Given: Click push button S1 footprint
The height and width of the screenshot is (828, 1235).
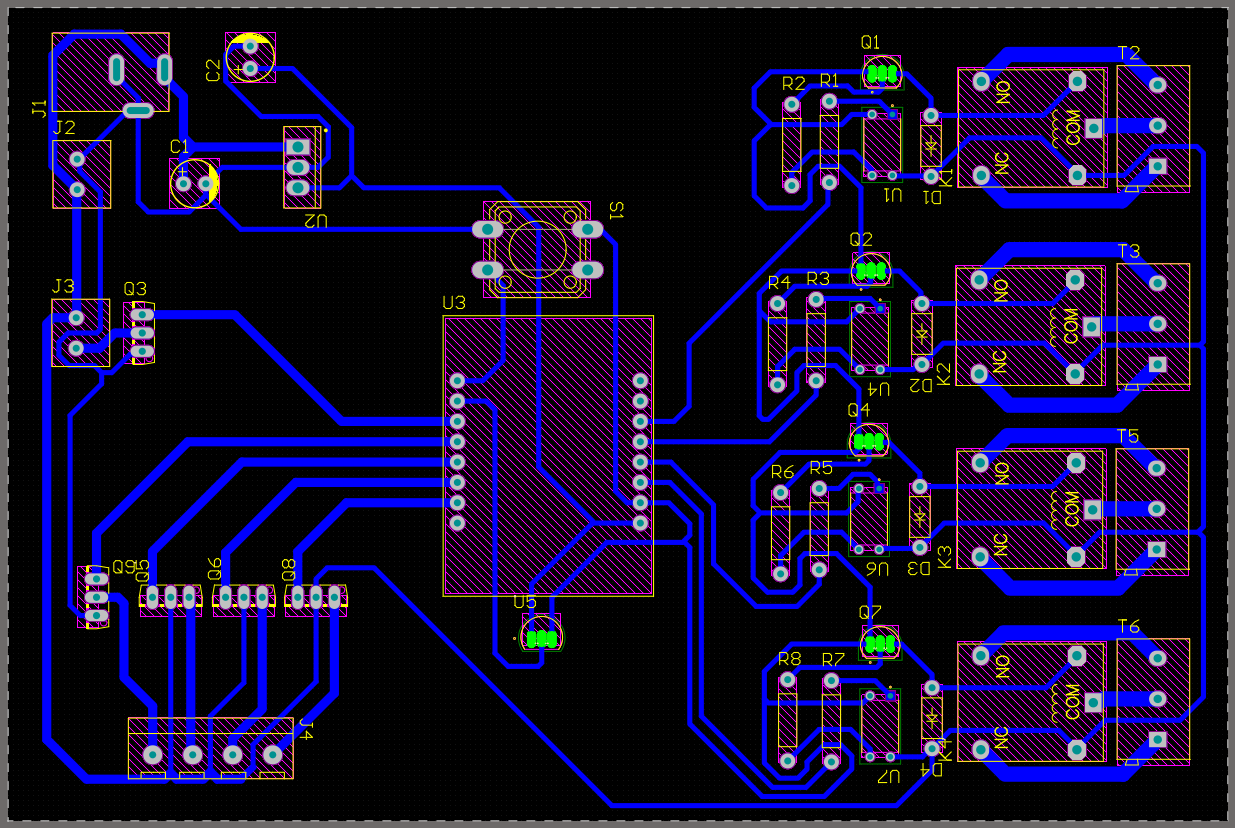Looking at the screenshot, I should [x=538, y=249].
